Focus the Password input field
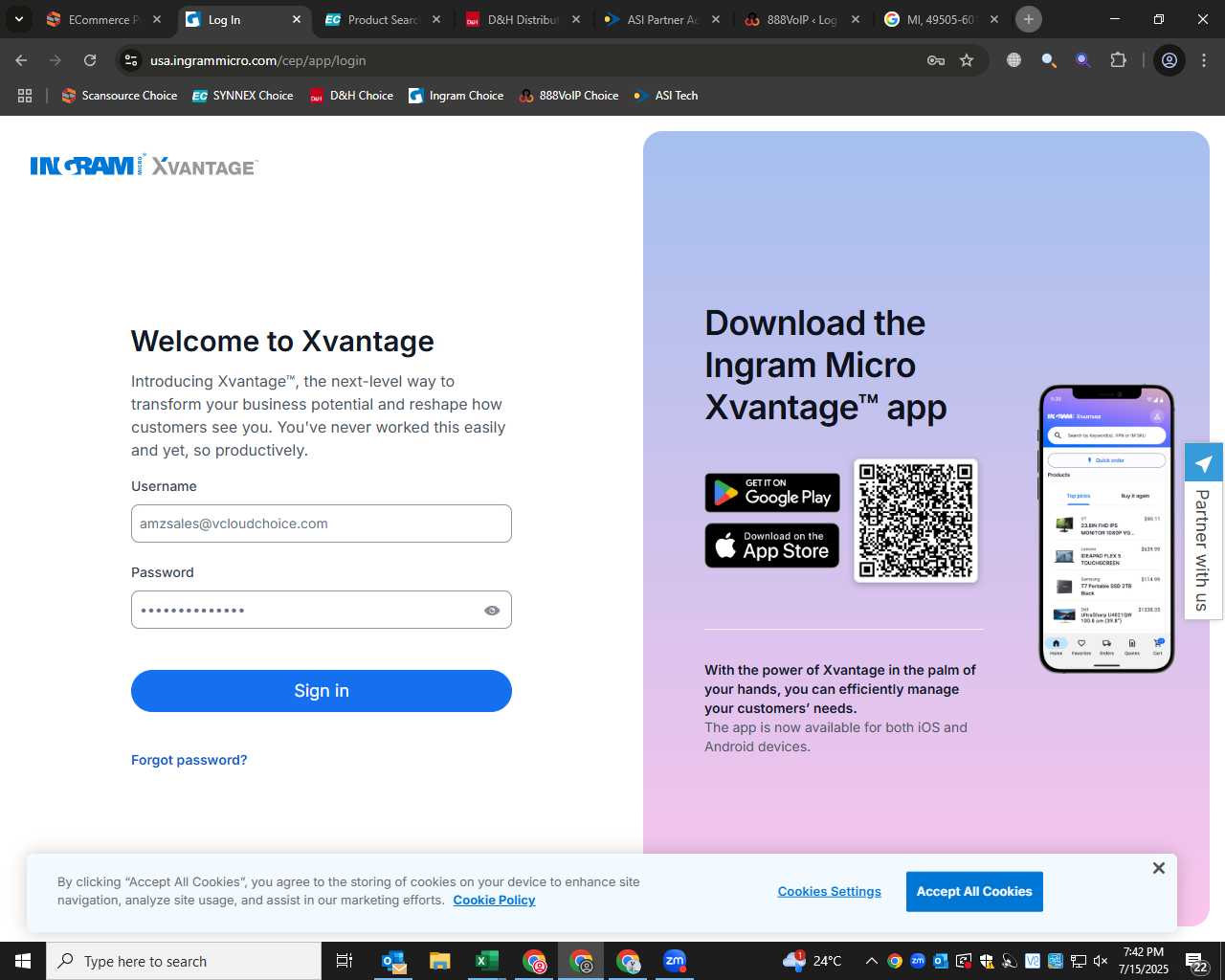This screenshot has height=980, width=1225. tap(322, 610)
